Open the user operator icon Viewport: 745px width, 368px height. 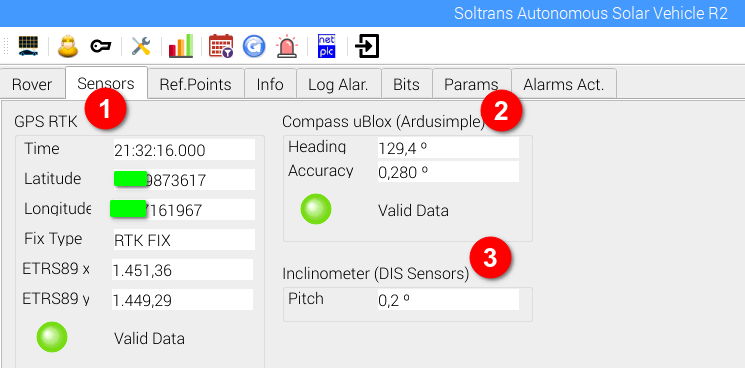(68, 46)
